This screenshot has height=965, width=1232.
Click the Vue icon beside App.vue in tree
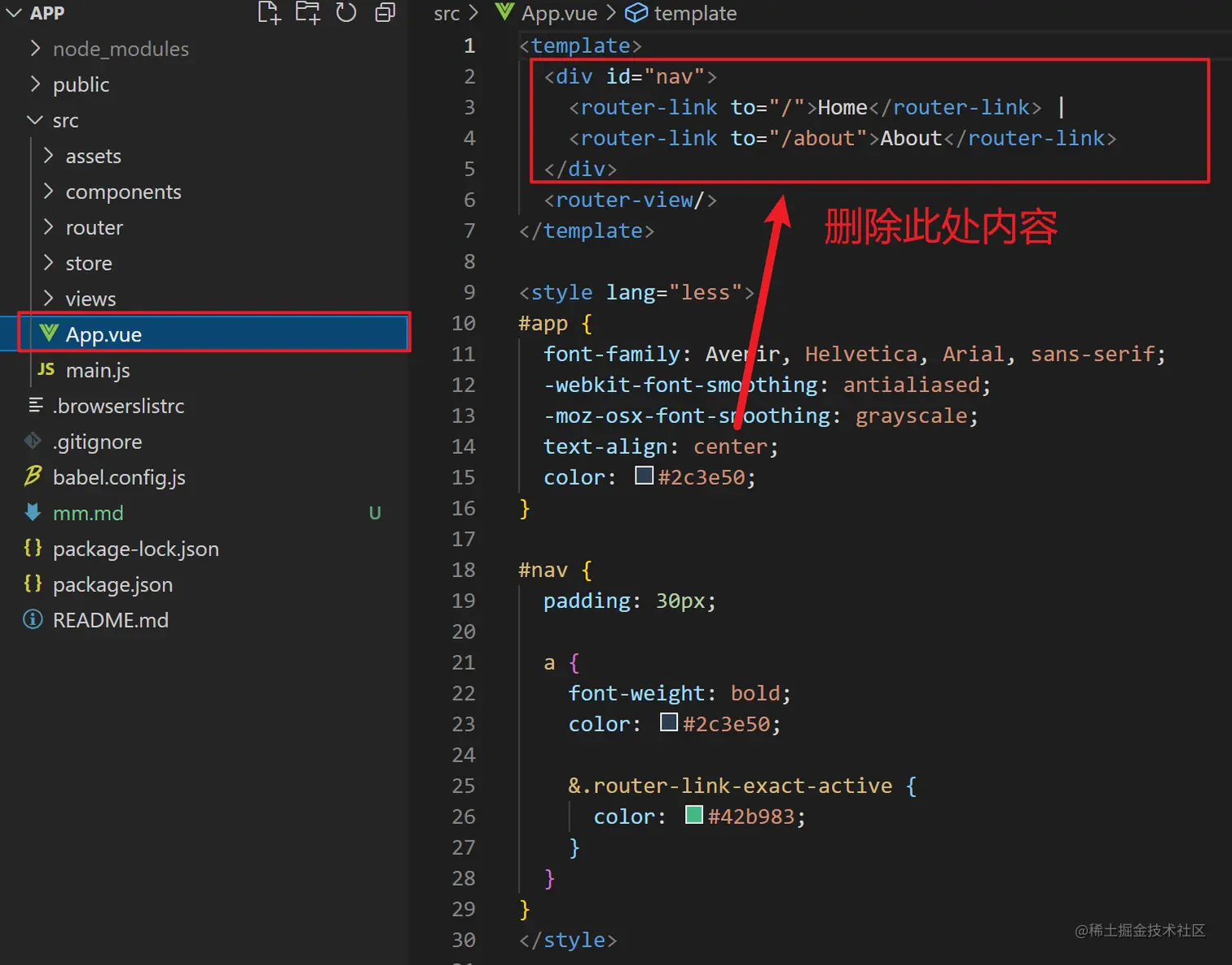click(49, 333)
